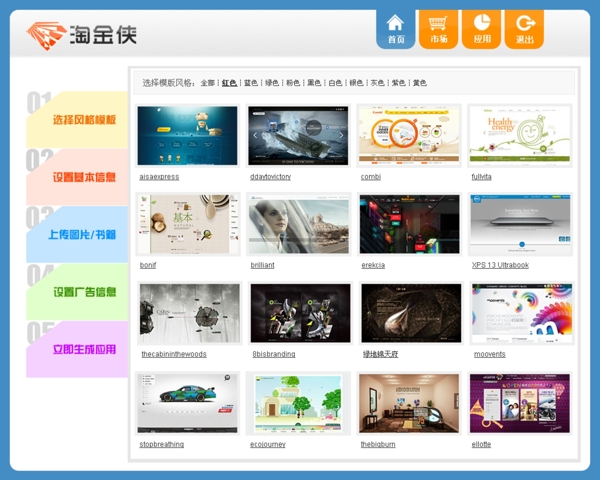Choose the 8bisbranding template thumbnail
Viewport: 600px width, 480px height.
300,313
